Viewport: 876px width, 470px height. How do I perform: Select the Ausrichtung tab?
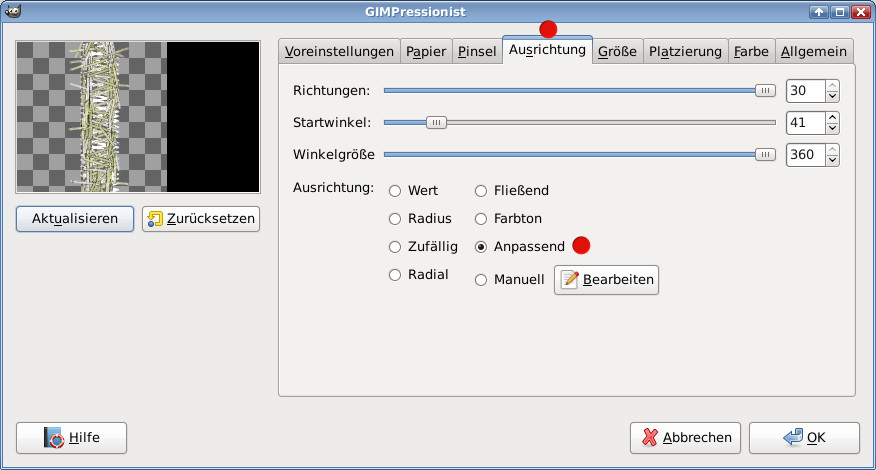pyautogui.click(x=548, y=50)
